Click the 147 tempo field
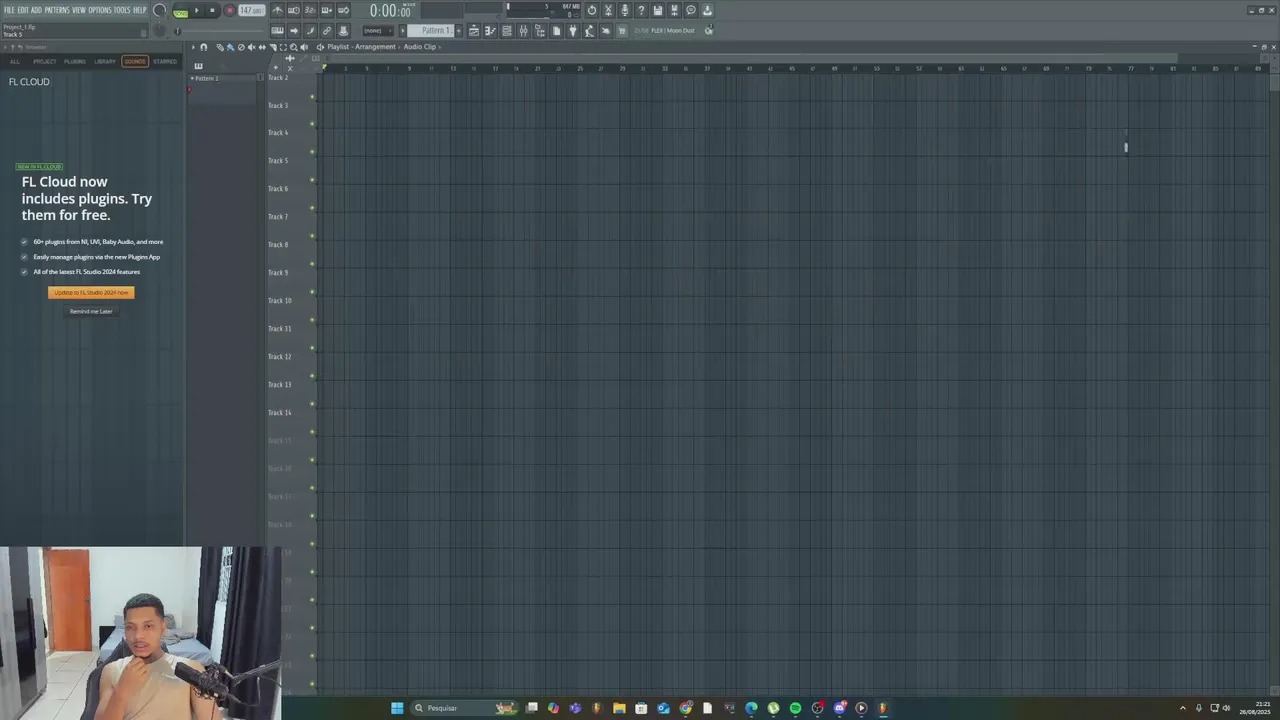This screenshot has width=1280, height=720. pyautogui.click(x=251, y=10)
